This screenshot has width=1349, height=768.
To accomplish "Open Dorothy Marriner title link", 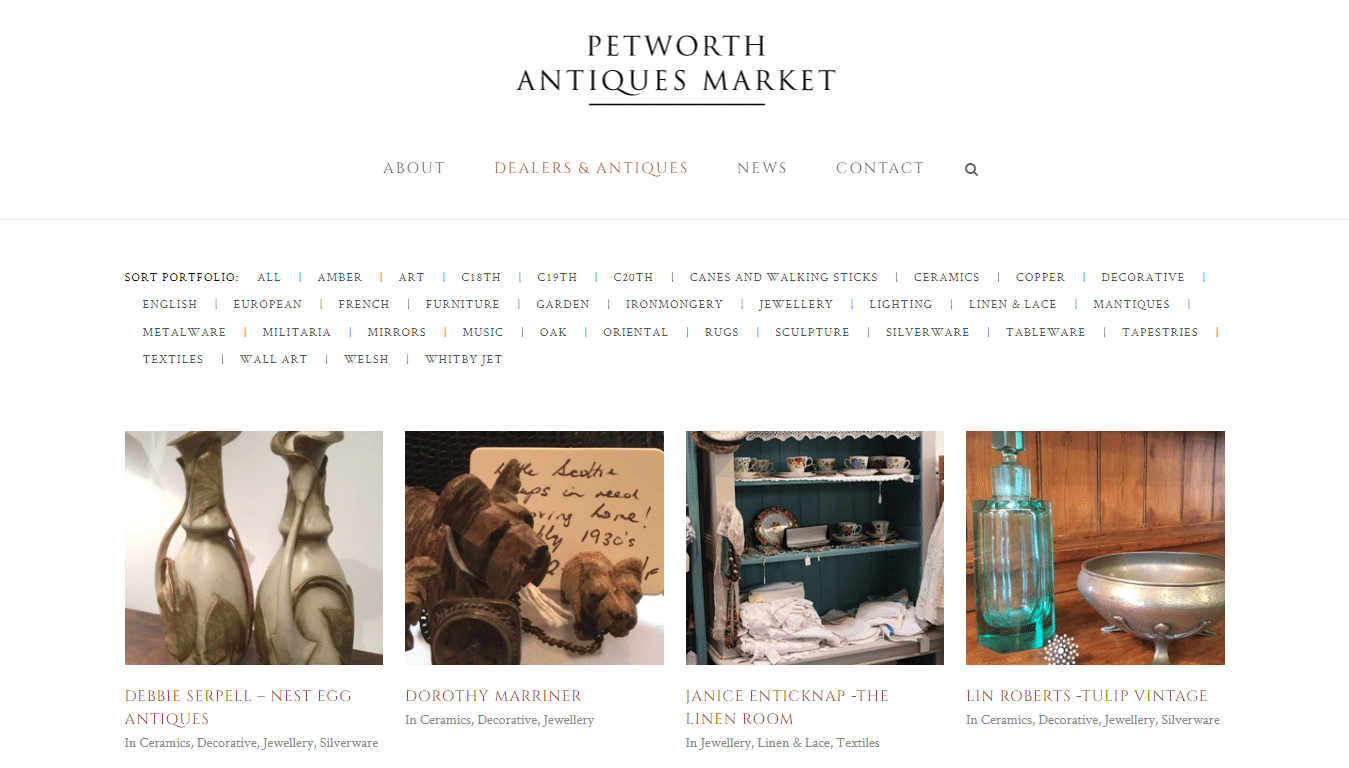I will pos(493,696).
